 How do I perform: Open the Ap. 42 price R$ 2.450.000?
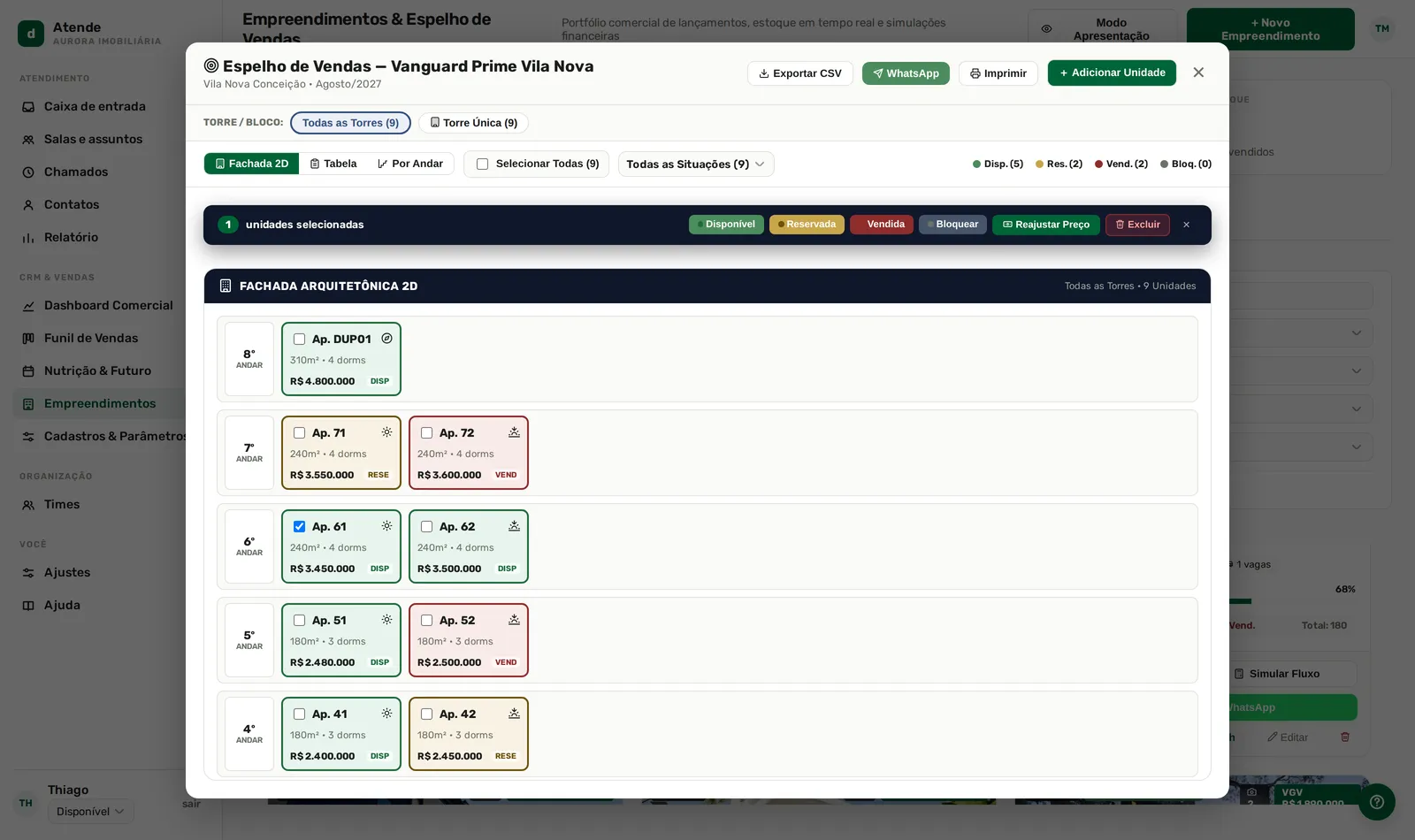449,757
